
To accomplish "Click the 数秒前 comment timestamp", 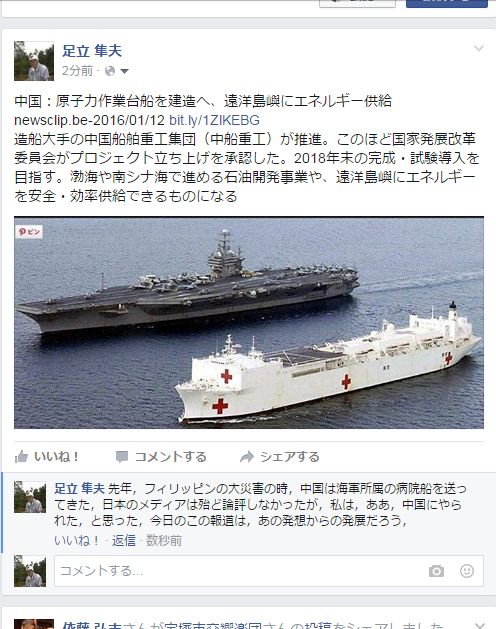I will (164, 541).
